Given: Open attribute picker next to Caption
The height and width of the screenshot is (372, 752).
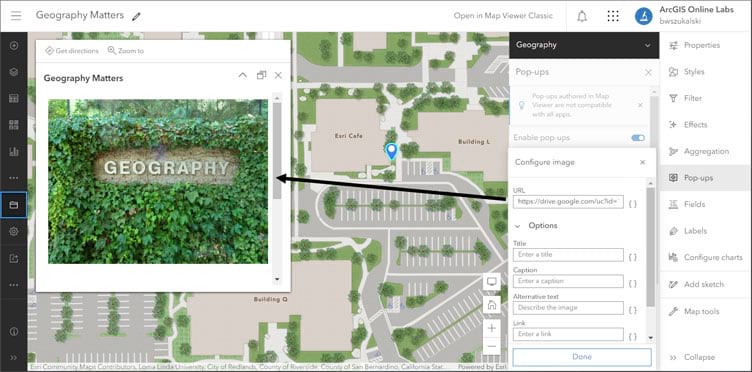Looking at the screenshot, I should point(633,283).
